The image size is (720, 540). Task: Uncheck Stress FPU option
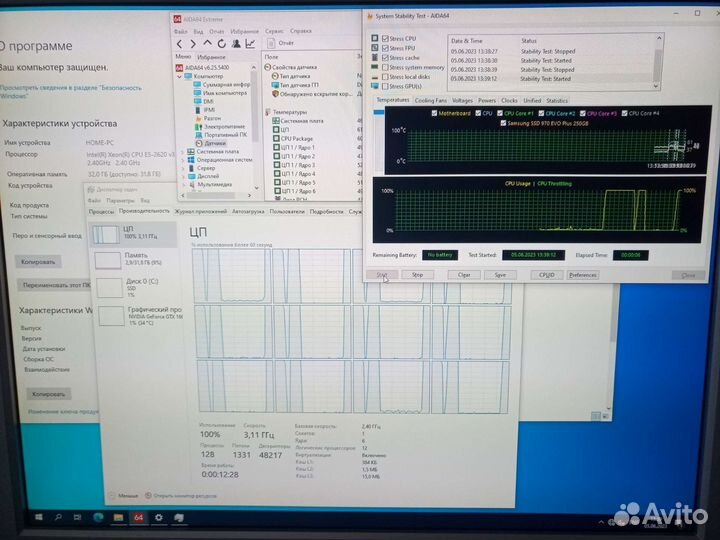coord(385,48)
